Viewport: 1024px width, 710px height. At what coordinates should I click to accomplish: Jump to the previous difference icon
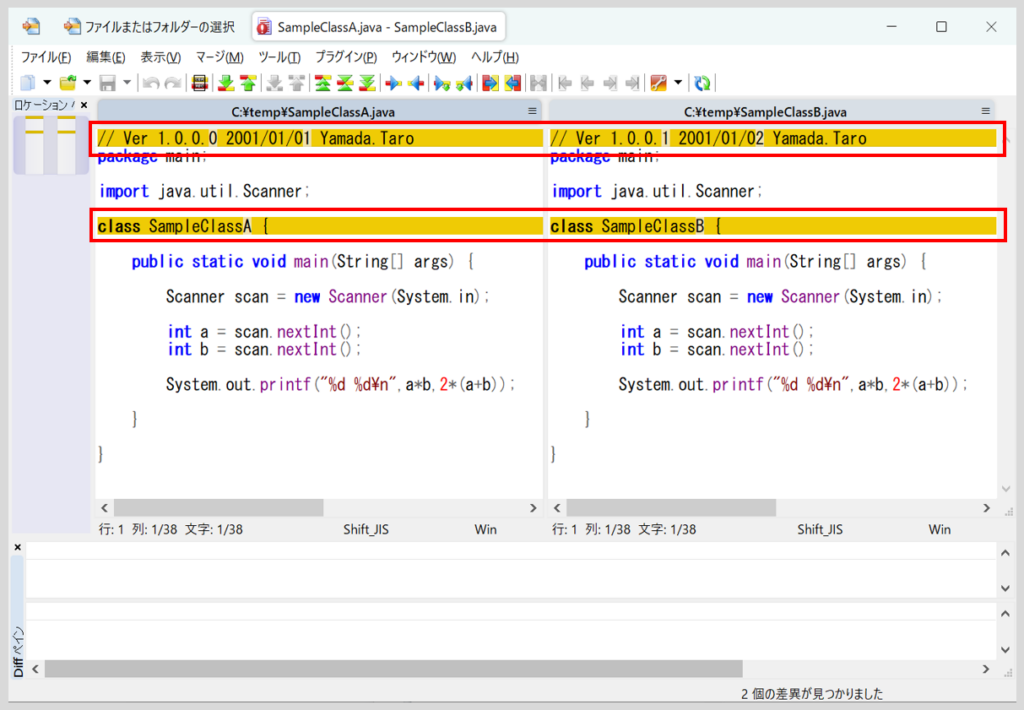pos(248,83)
